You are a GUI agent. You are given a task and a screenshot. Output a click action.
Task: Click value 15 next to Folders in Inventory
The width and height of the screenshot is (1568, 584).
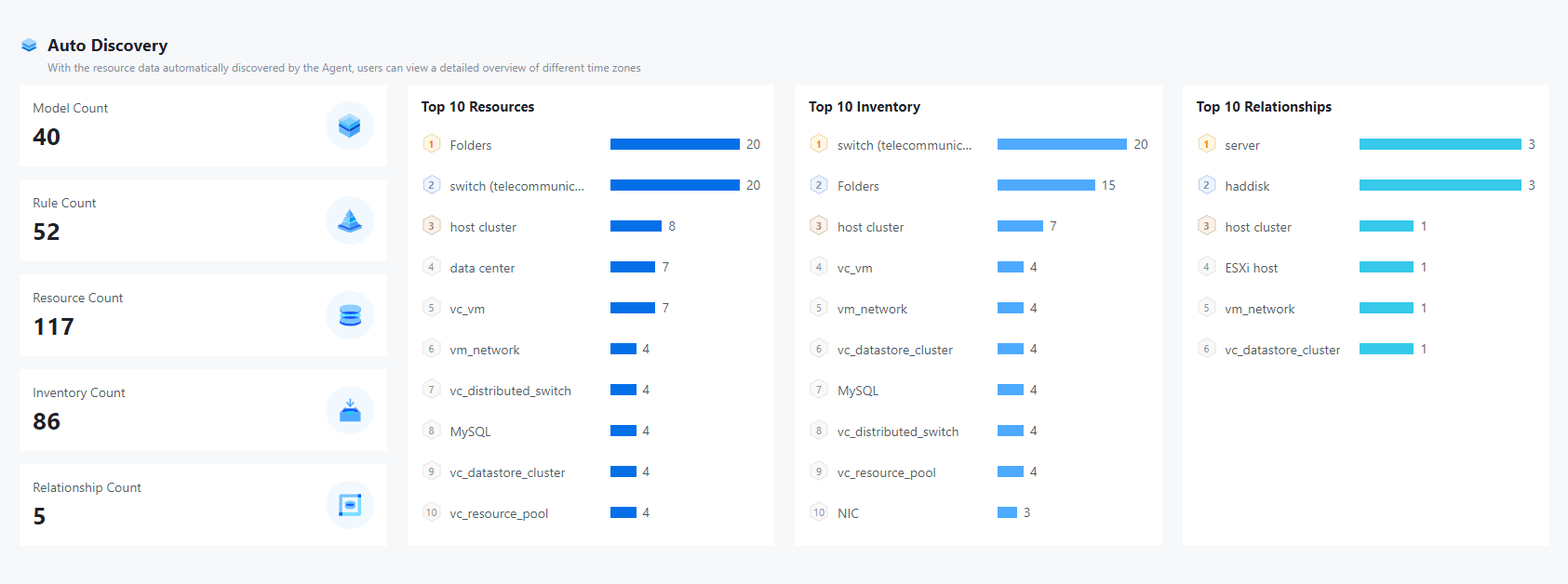tap(1108, 185)
